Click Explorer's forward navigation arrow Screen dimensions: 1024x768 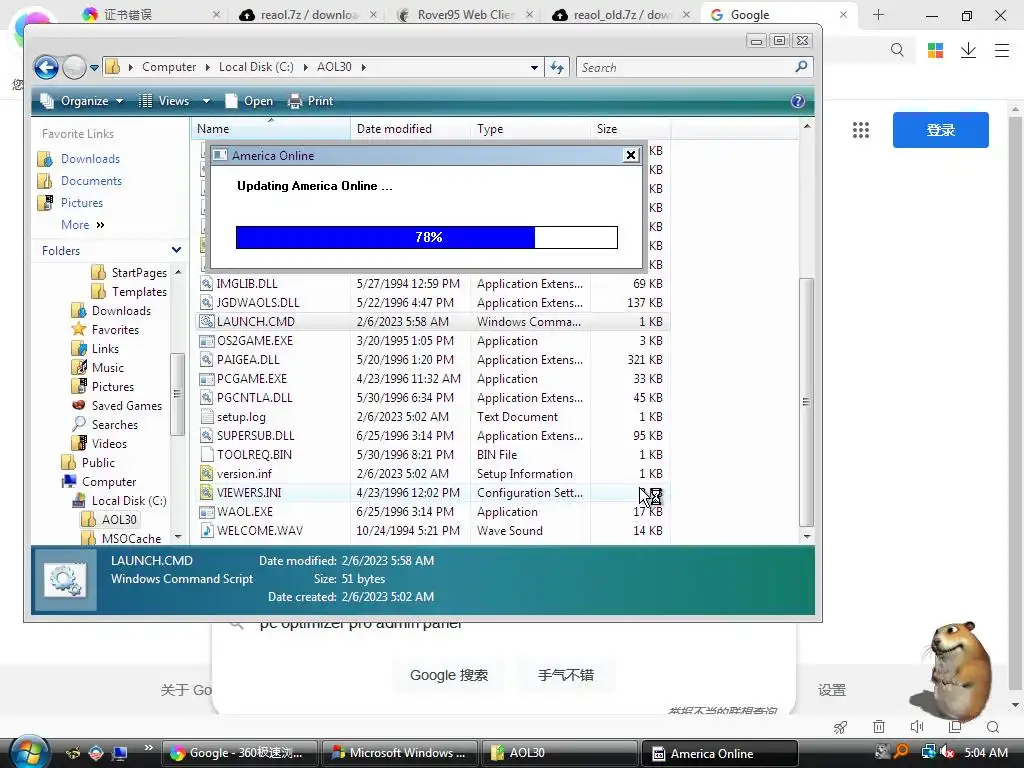tap(74, 67)
